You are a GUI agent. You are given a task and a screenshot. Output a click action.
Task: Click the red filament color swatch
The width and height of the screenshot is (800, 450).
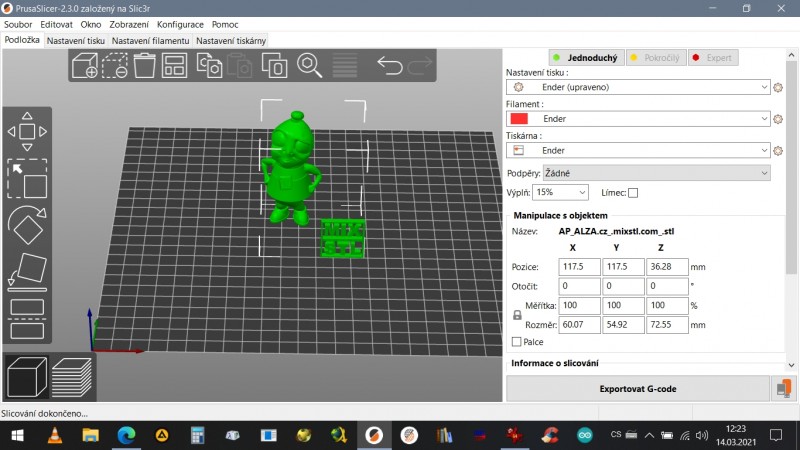point(519,119)
